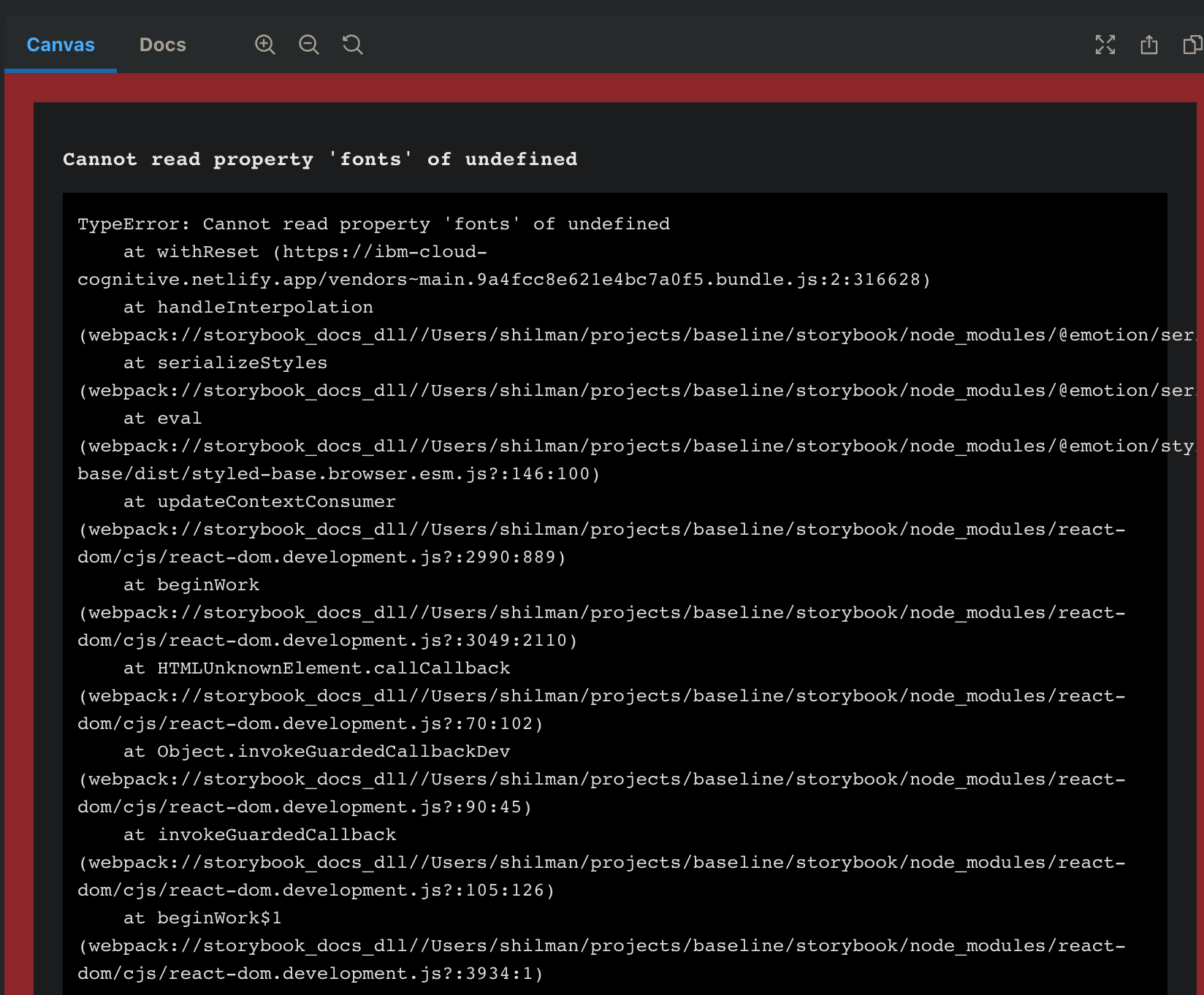Select the zoom in magnifier icon

265,45
